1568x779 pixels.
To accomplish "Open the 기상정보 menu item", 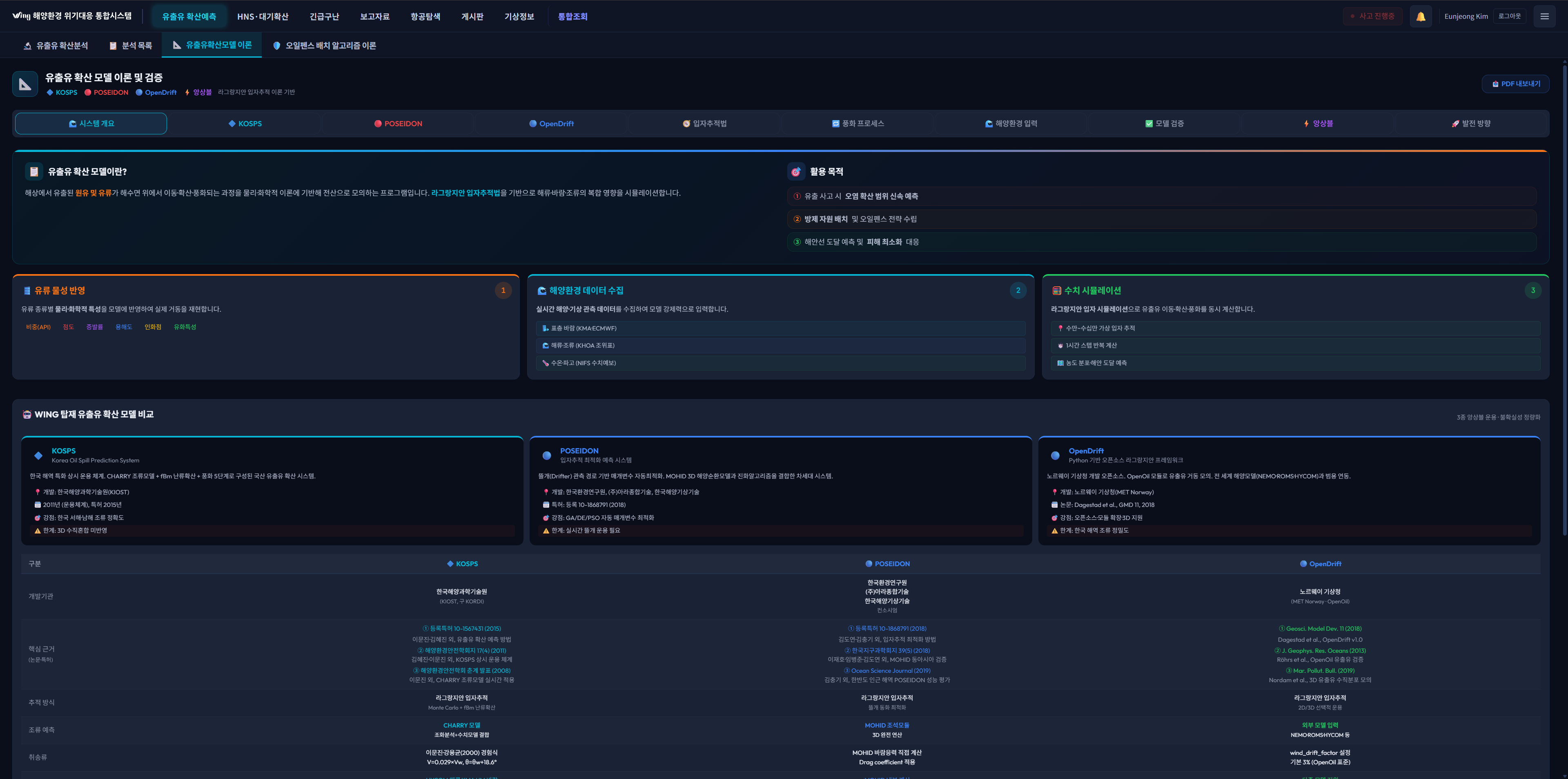I will 519,16.
